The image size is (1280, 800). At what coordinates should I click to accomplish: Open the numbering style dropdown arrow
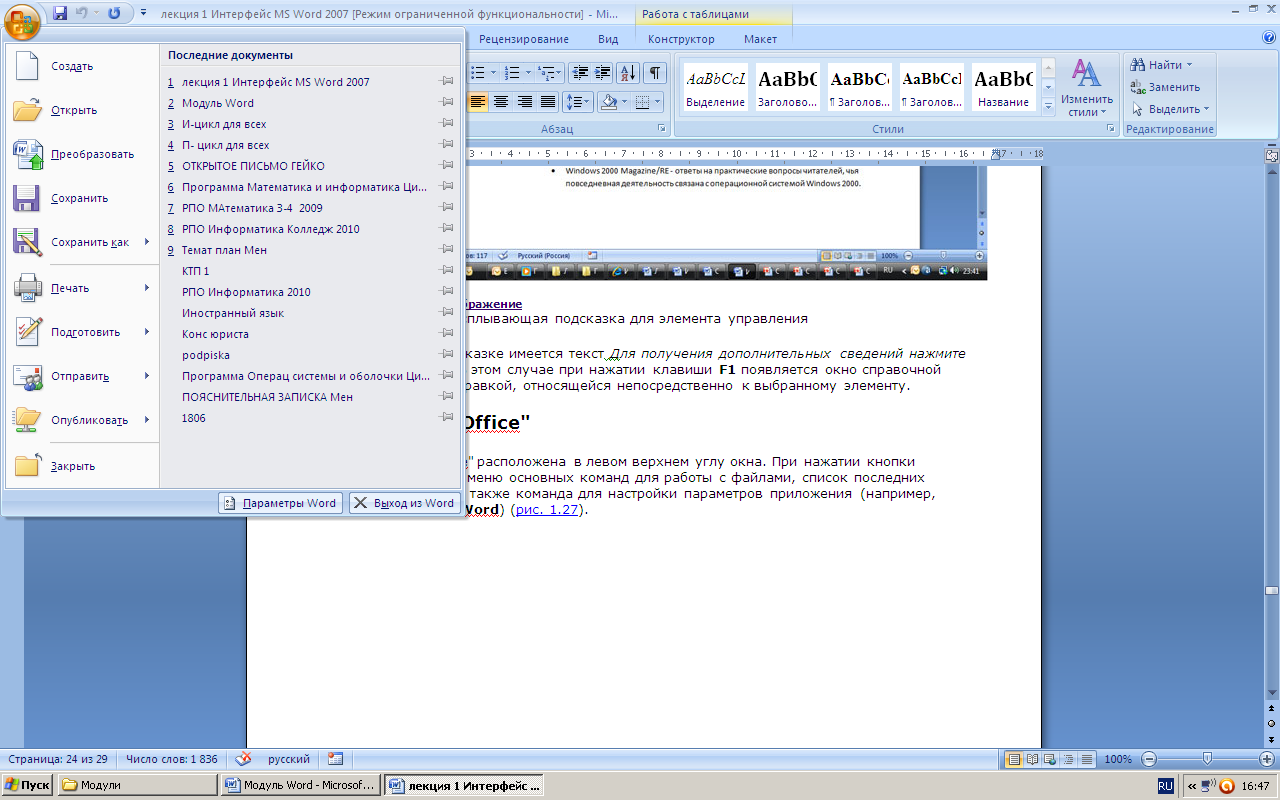[528, 73]
